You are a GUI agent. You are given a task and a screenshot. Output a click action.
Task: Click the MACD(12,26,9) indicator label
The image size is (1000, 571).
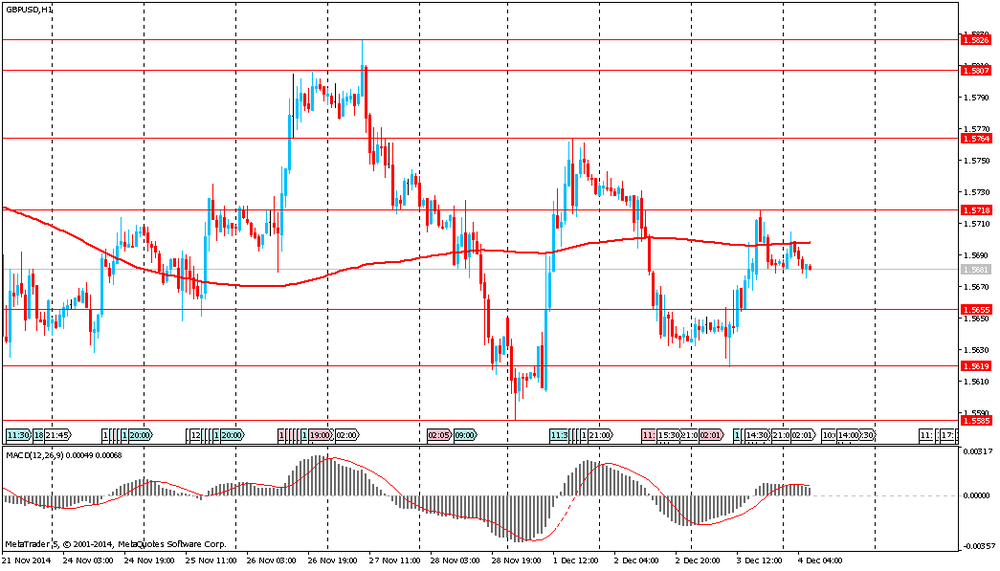pyautogui.click(x=54, y=456)
